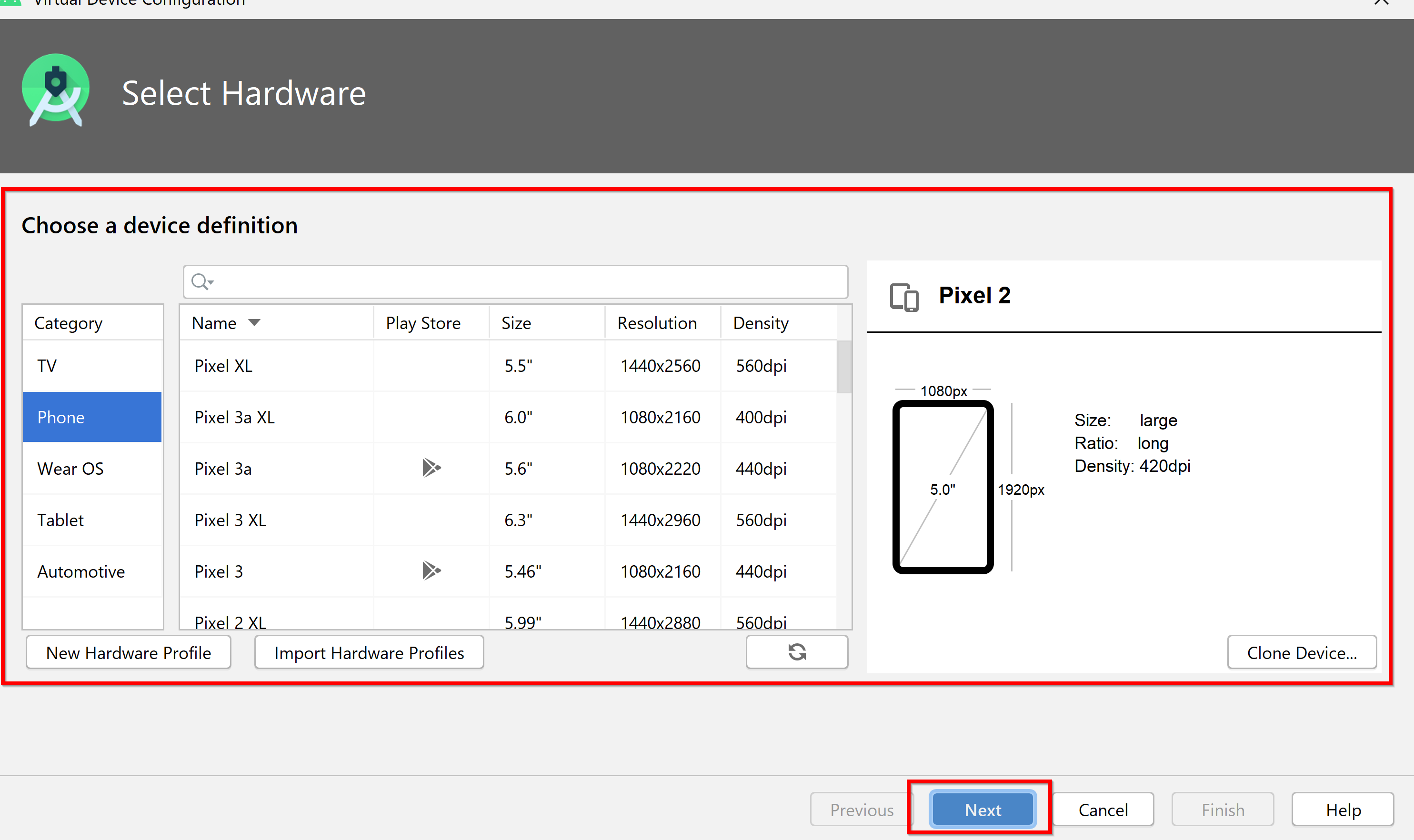Screen dimensions: 1414x840
Task: Click the Pixel 2 preview title
Action: pyautogui.click(x=974, y=295)
